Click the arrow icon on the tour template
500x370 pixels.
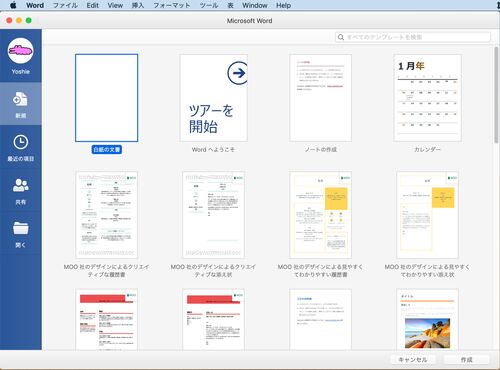pos(238,73)
